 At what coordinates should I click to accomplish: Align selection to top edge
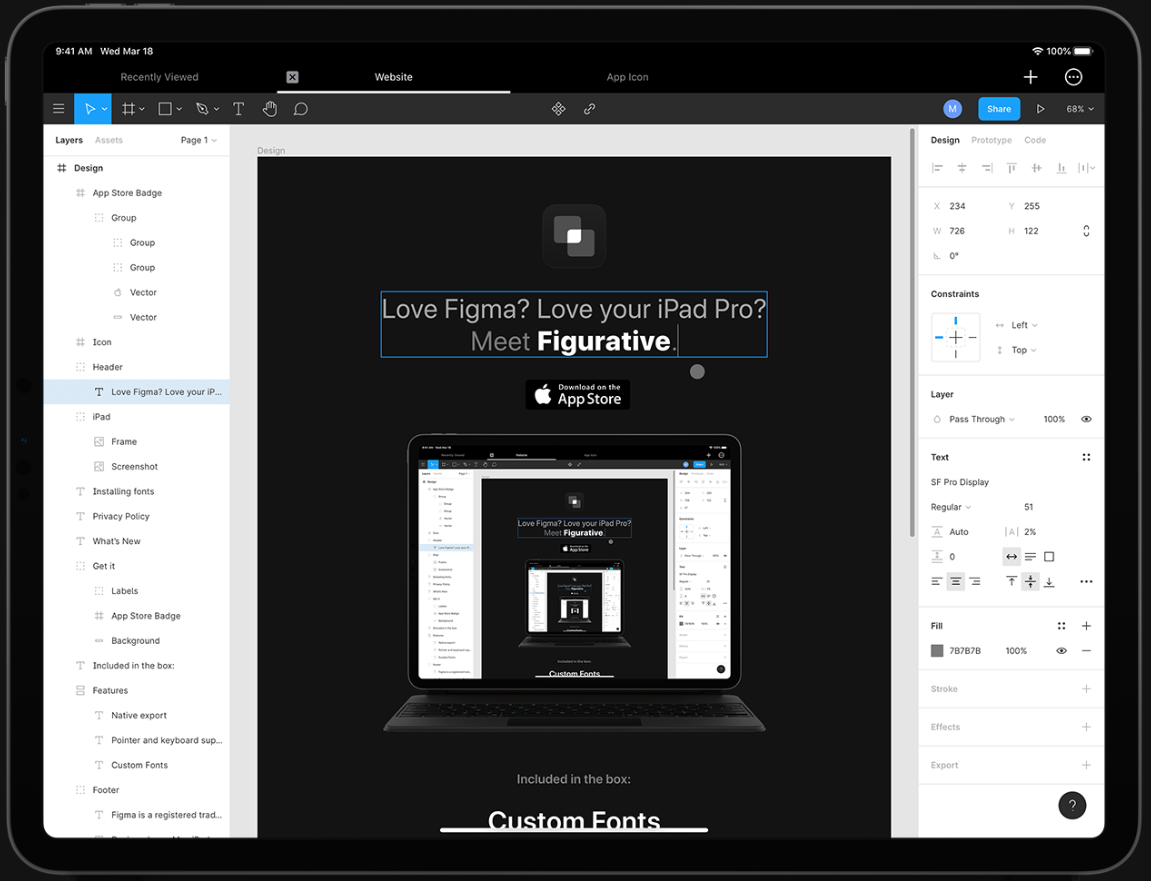[1012, 168]
